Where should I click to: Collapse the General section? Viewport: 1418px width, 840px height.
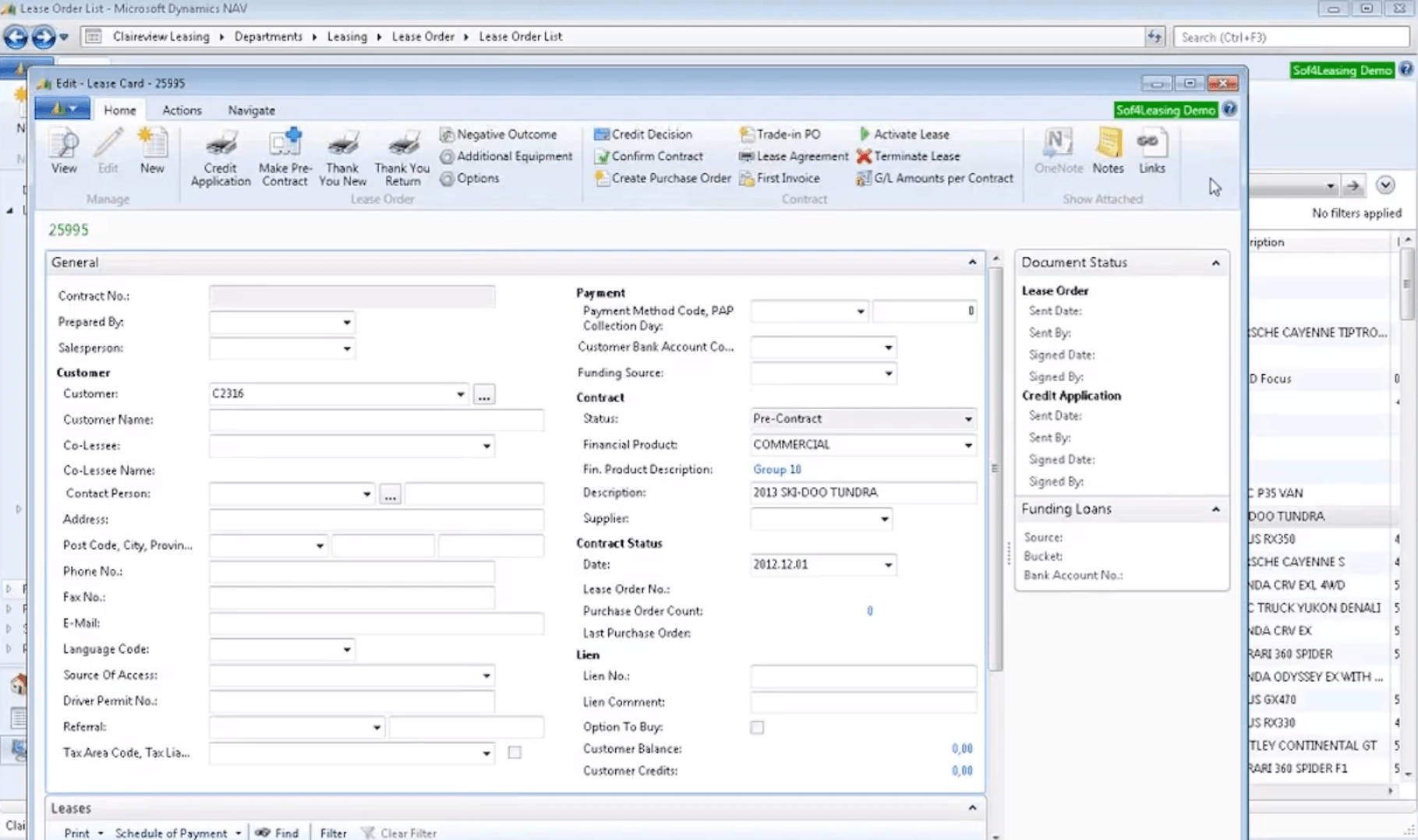coord(972,263)
